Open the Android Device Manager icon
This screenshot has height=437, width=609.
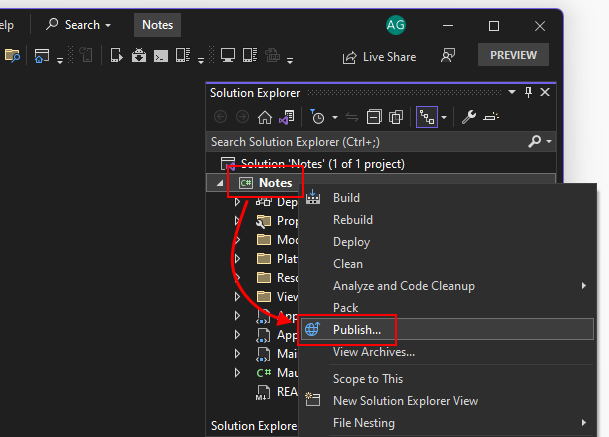117,56
